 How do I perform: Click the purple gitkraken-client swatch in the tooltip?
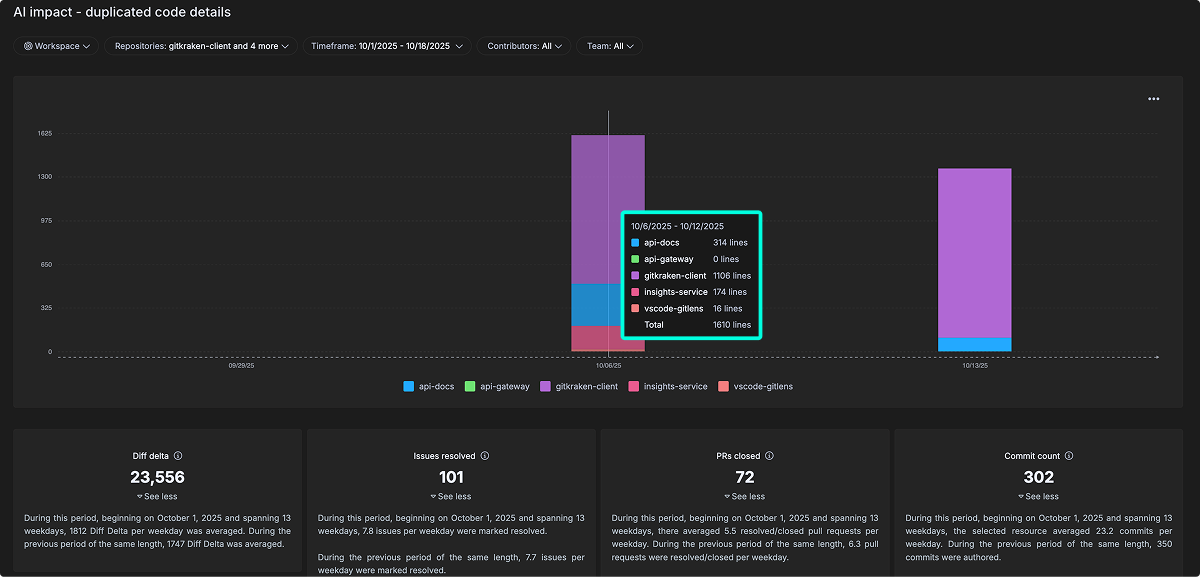[635, 275]
